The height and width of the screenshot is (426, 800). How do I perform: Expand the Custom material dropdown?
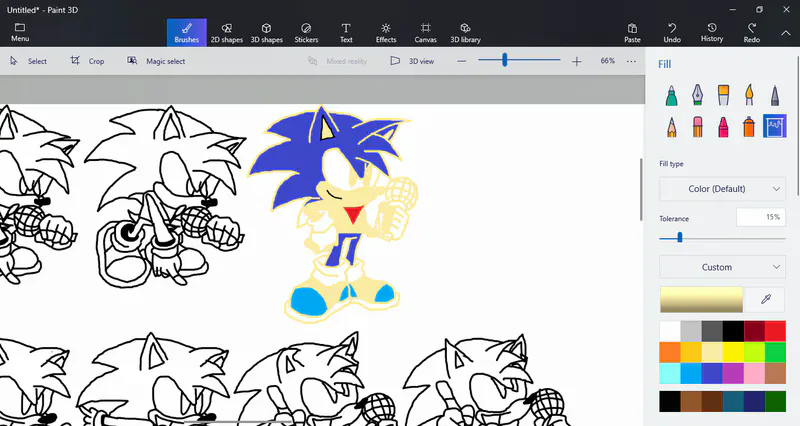(722, 267)
